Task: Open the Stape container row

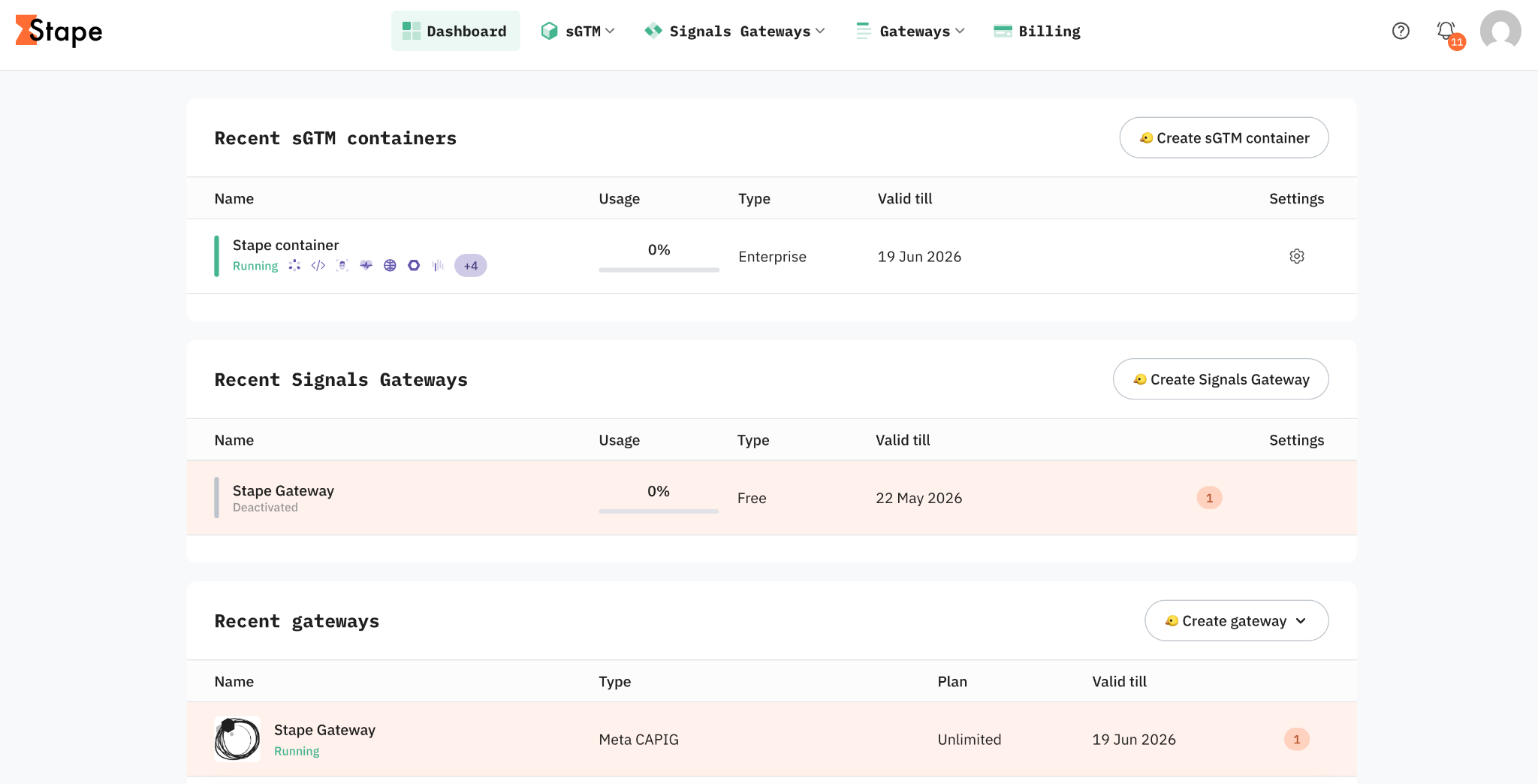Action: (x=771, y=256)
